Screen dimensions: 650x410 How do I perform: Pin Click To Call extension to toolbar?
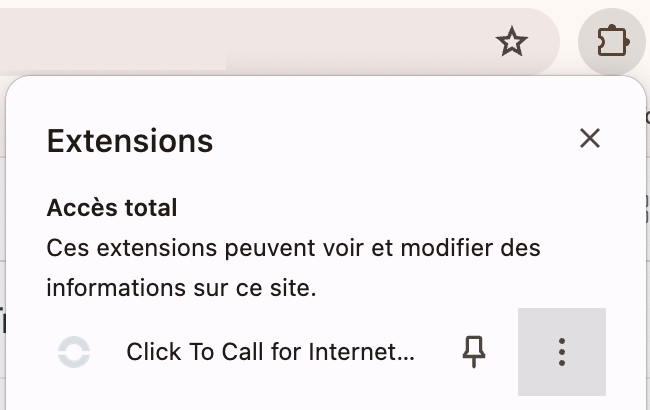pos(474,352)
